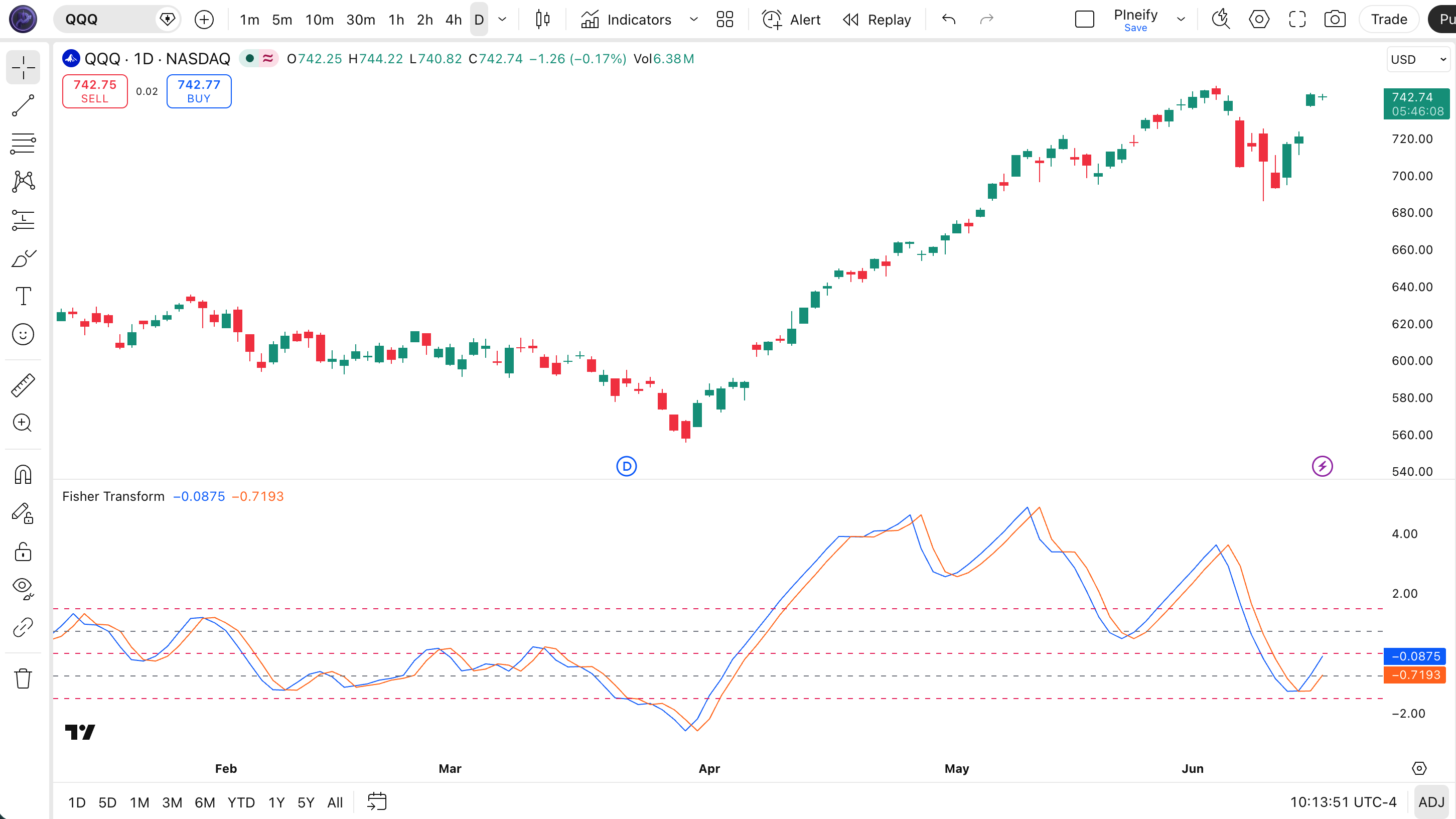
Task: Switch to the 30m timeframe
Action: pos(361,20)
